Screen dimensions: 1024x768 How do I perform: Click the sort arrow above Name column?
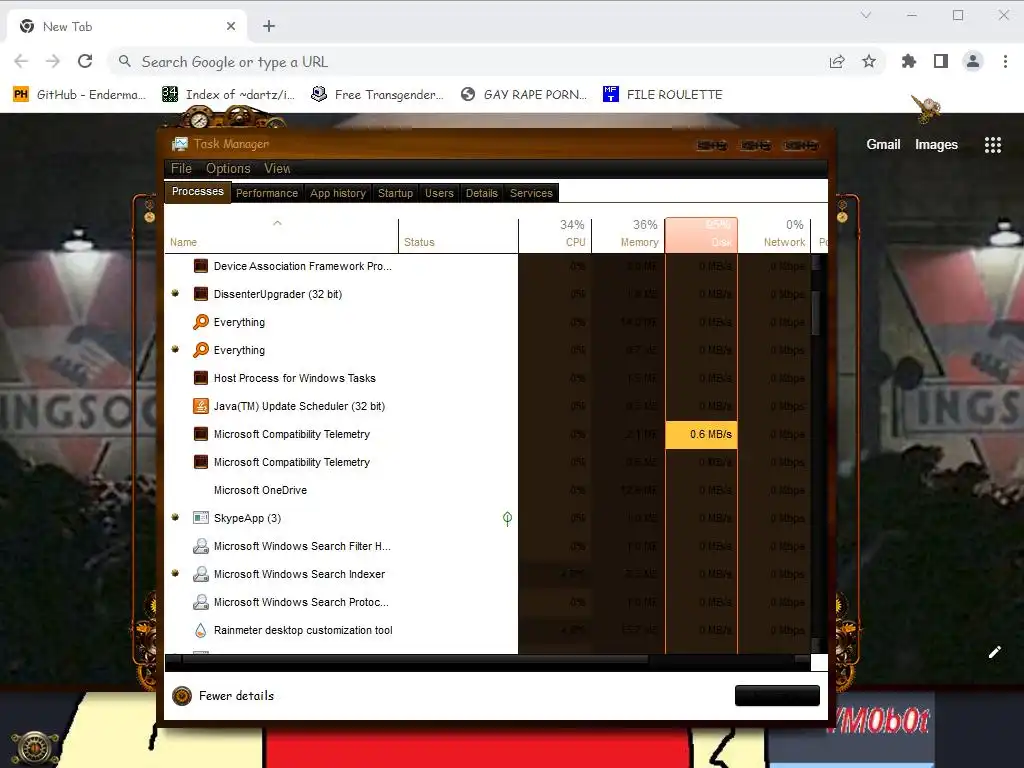click(278, 223)
